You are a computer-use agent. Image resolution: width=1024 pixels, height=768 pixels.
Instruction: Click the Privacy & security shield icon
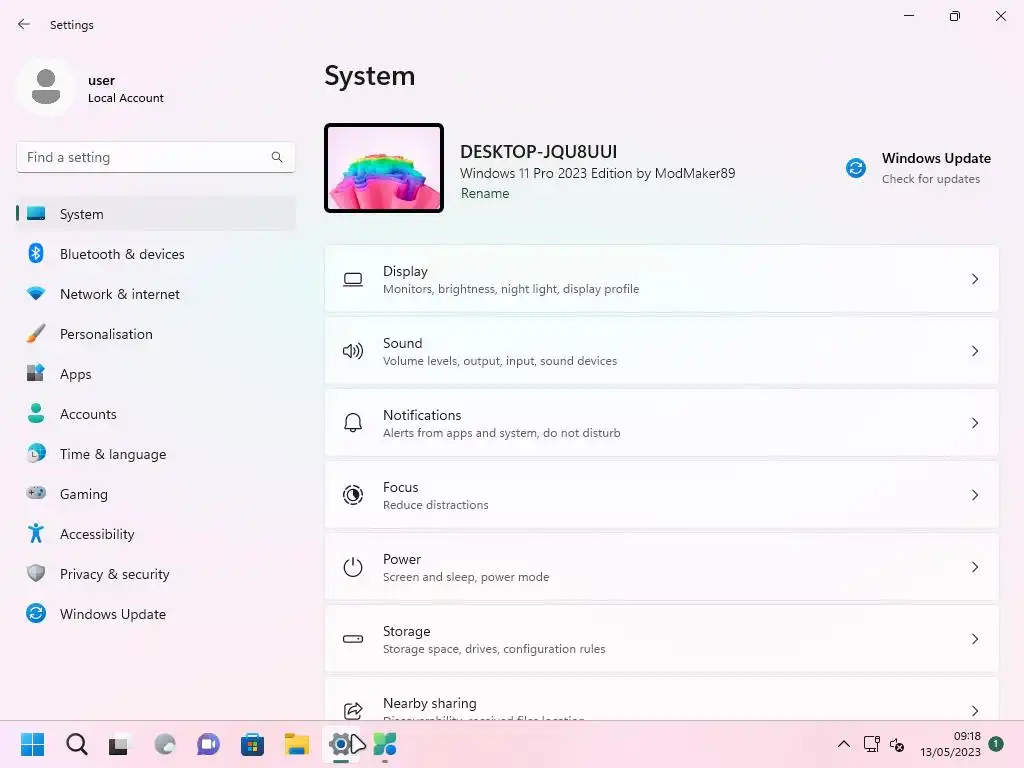(36, 573)
